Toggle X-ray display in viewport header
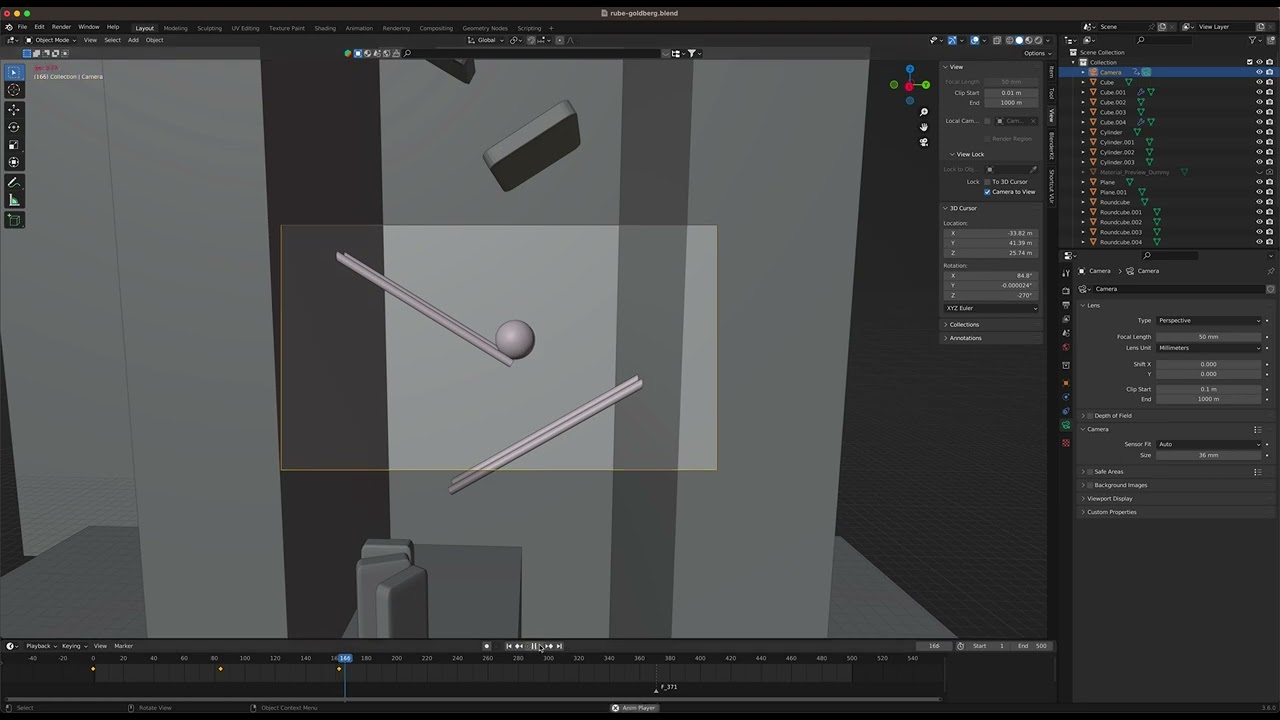Screen dimensions: 1280x720 [997, 40]
